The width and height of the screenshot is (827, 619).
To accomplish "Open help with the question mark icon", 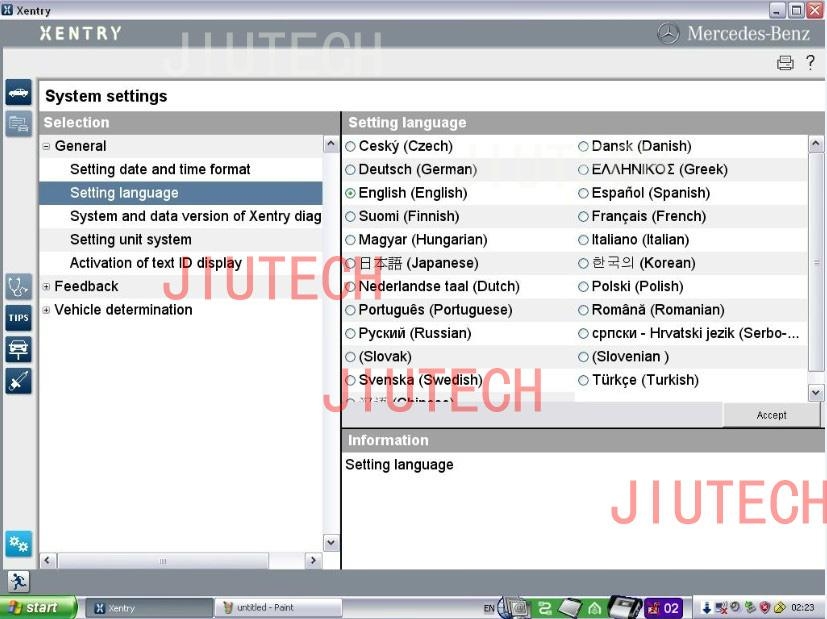I will (x=811, y=62).
